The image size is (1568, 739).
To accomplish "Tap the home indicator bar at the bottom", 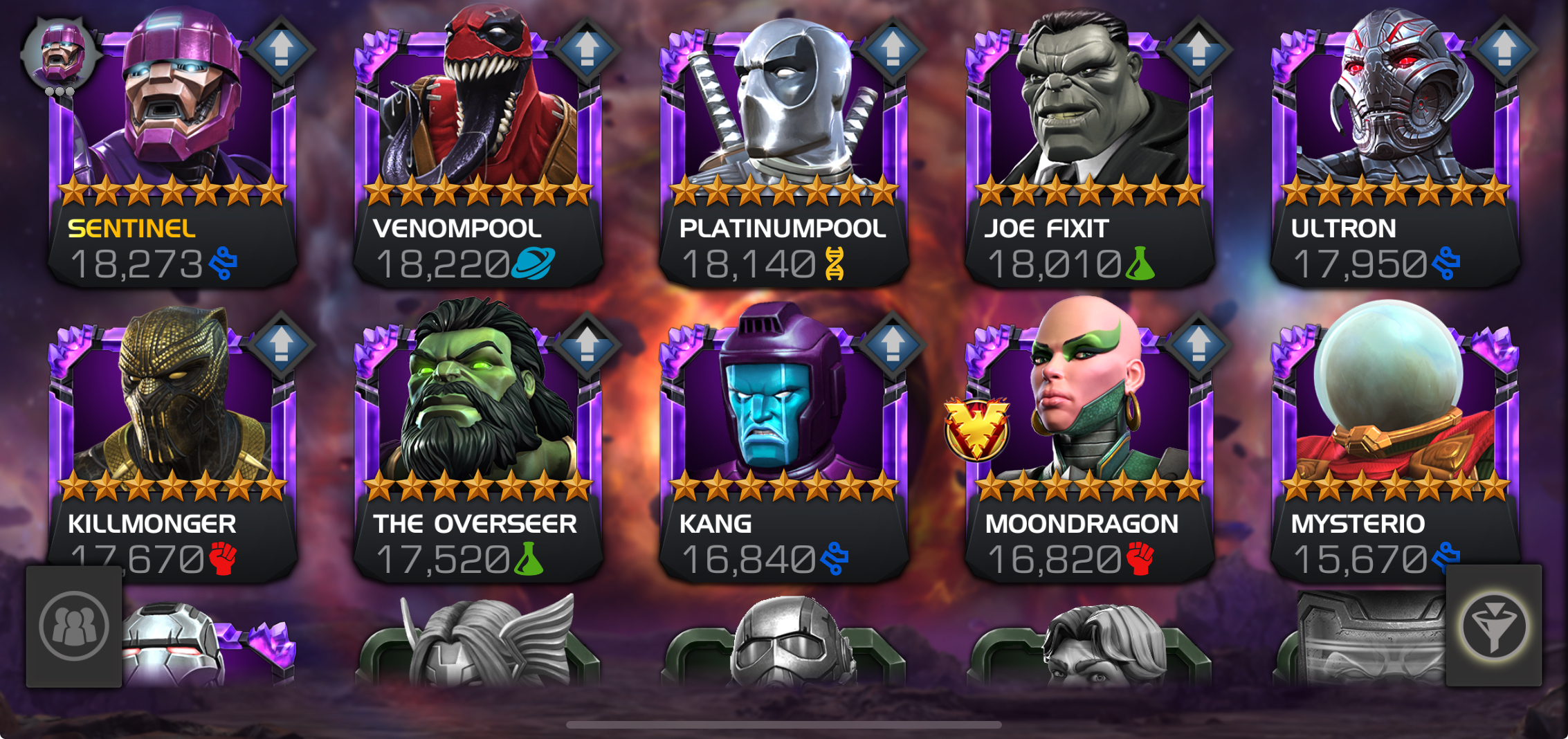I will click(x=784, y=724).
